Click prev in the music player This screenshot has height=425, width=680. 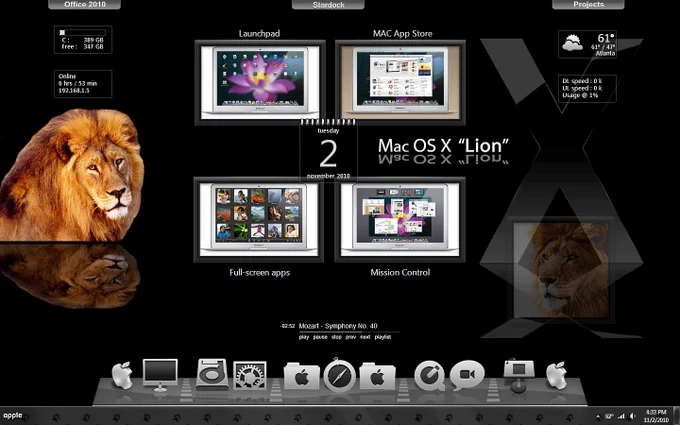351,337
